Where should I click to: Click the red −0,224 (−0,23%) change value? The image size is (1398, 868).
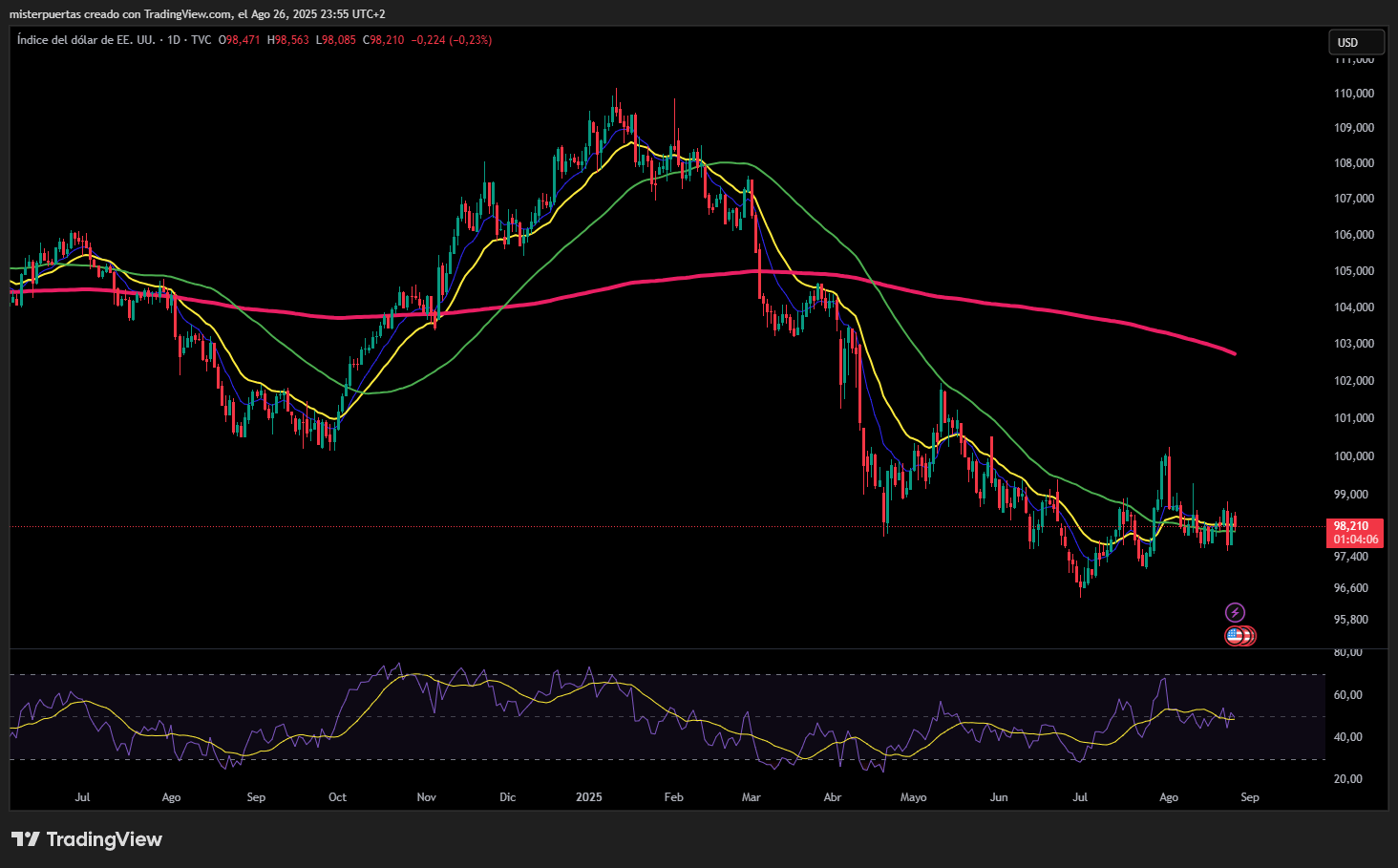pyautogui.click(x=452, y=40)
